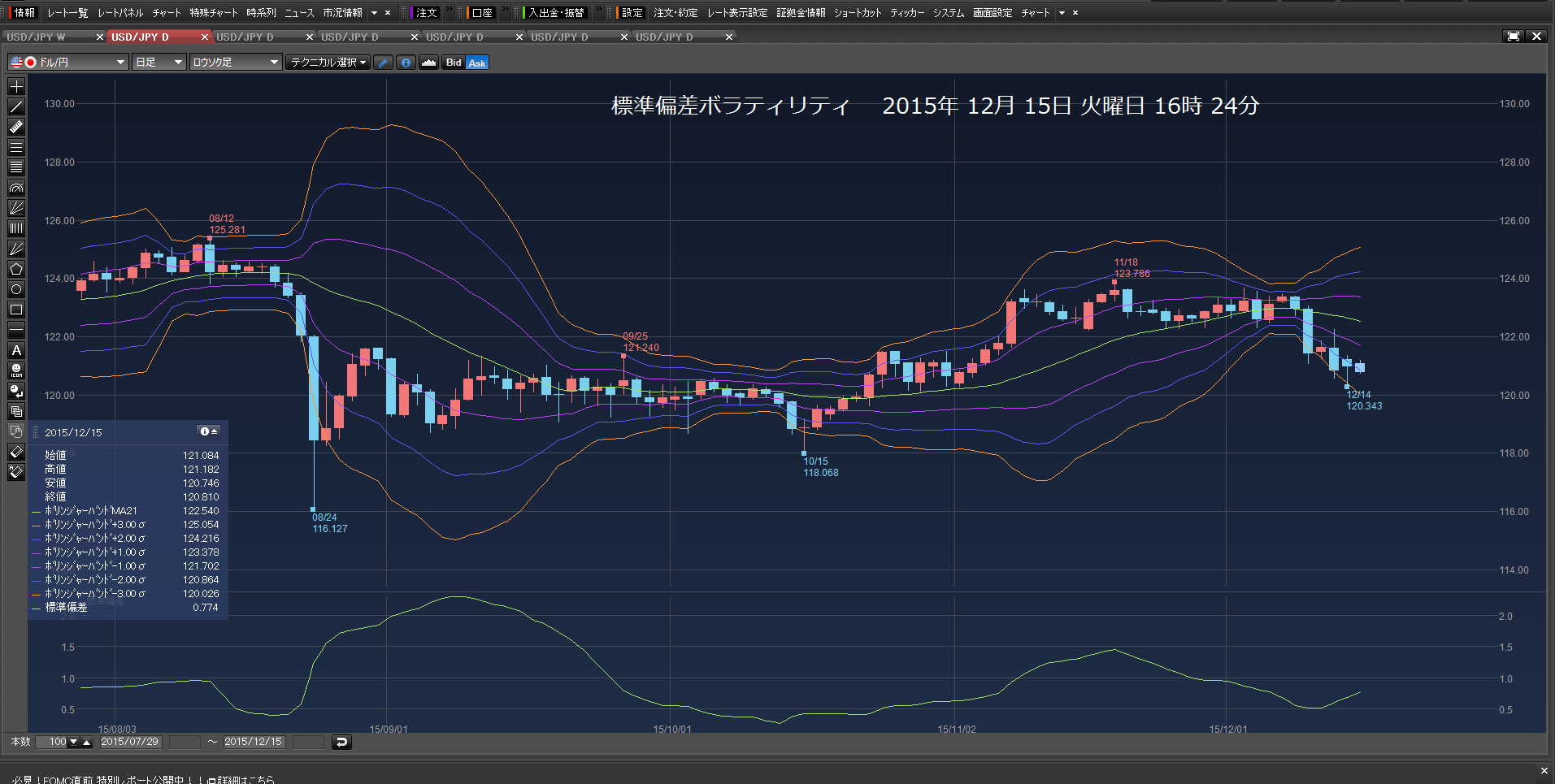Click the 設定 button
This screenshot has width=1555, height=784.
tap(632, 13)
